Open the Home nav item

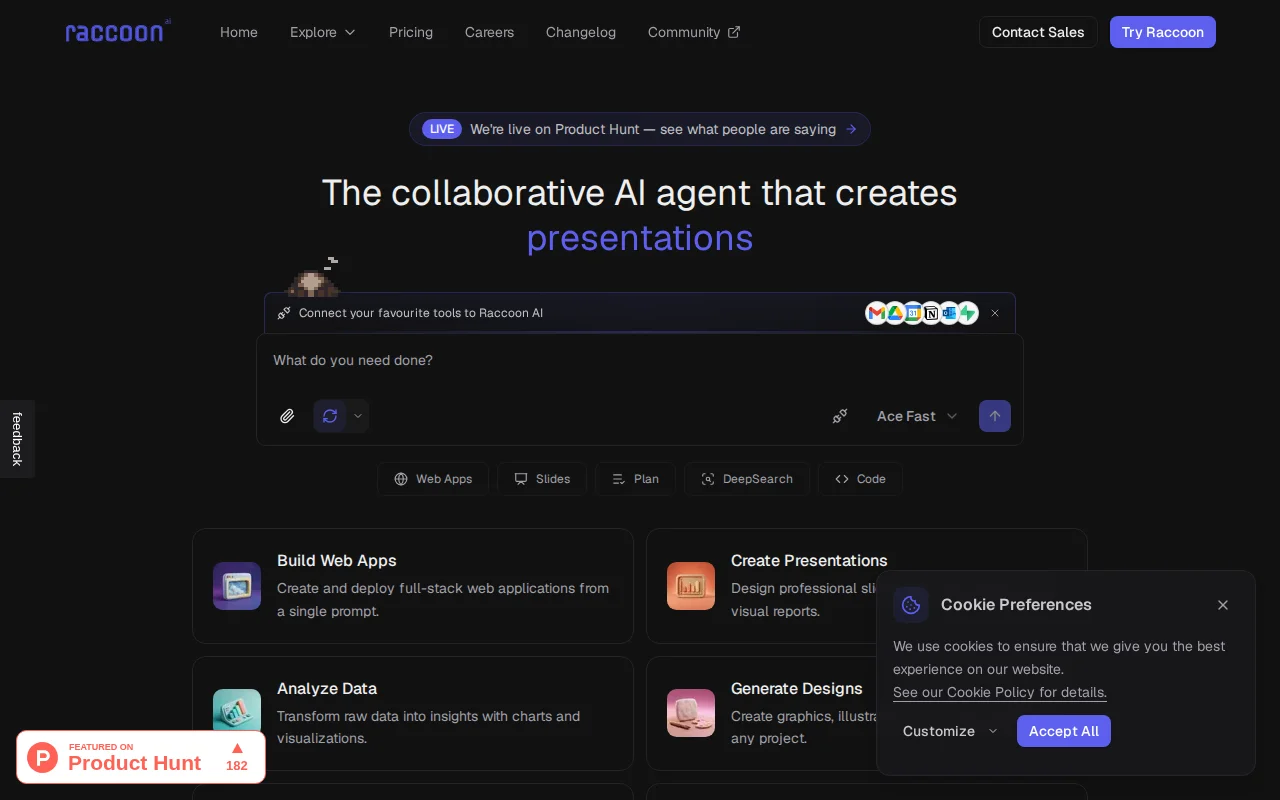239,32
